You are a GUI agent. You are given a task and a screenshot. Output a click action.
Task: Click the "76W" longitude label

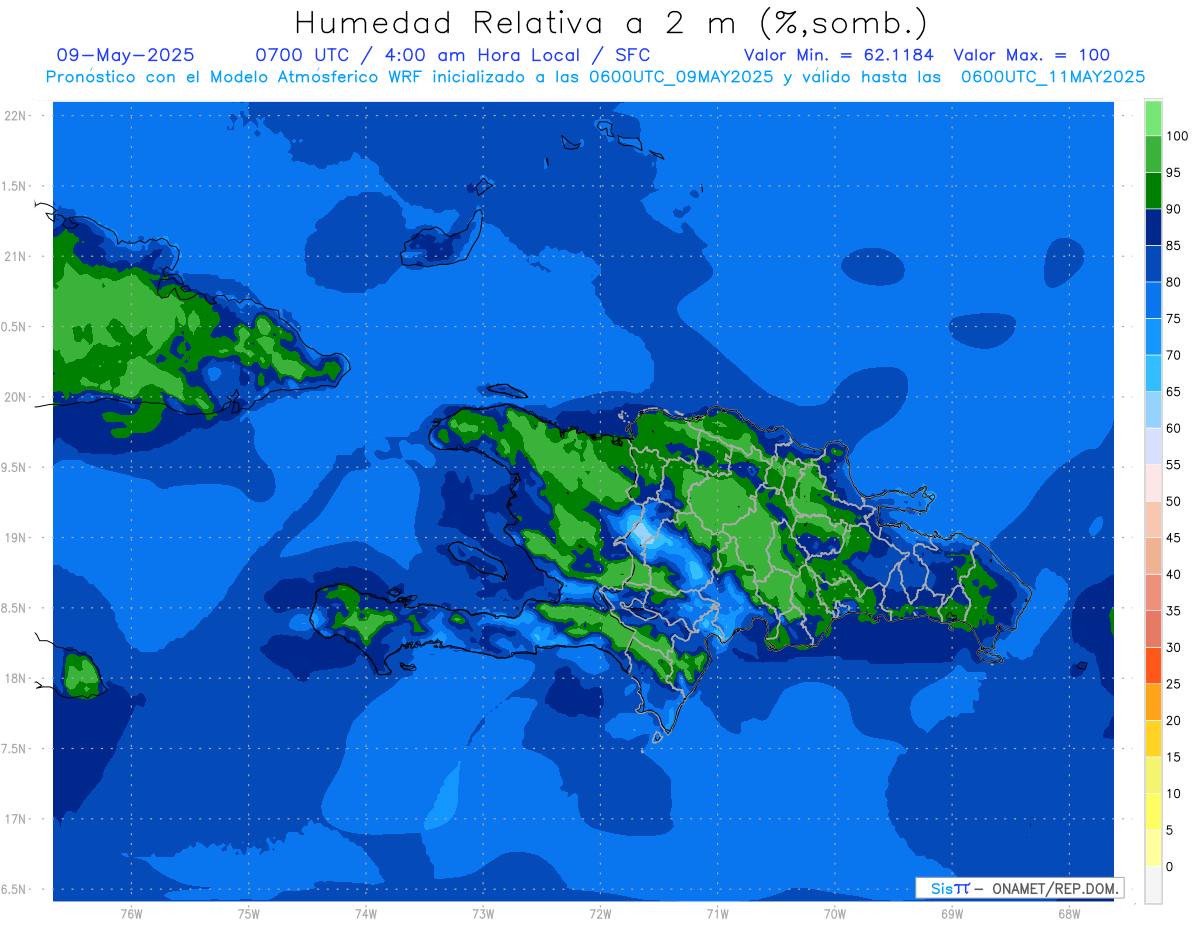click(x=131, y=914)
